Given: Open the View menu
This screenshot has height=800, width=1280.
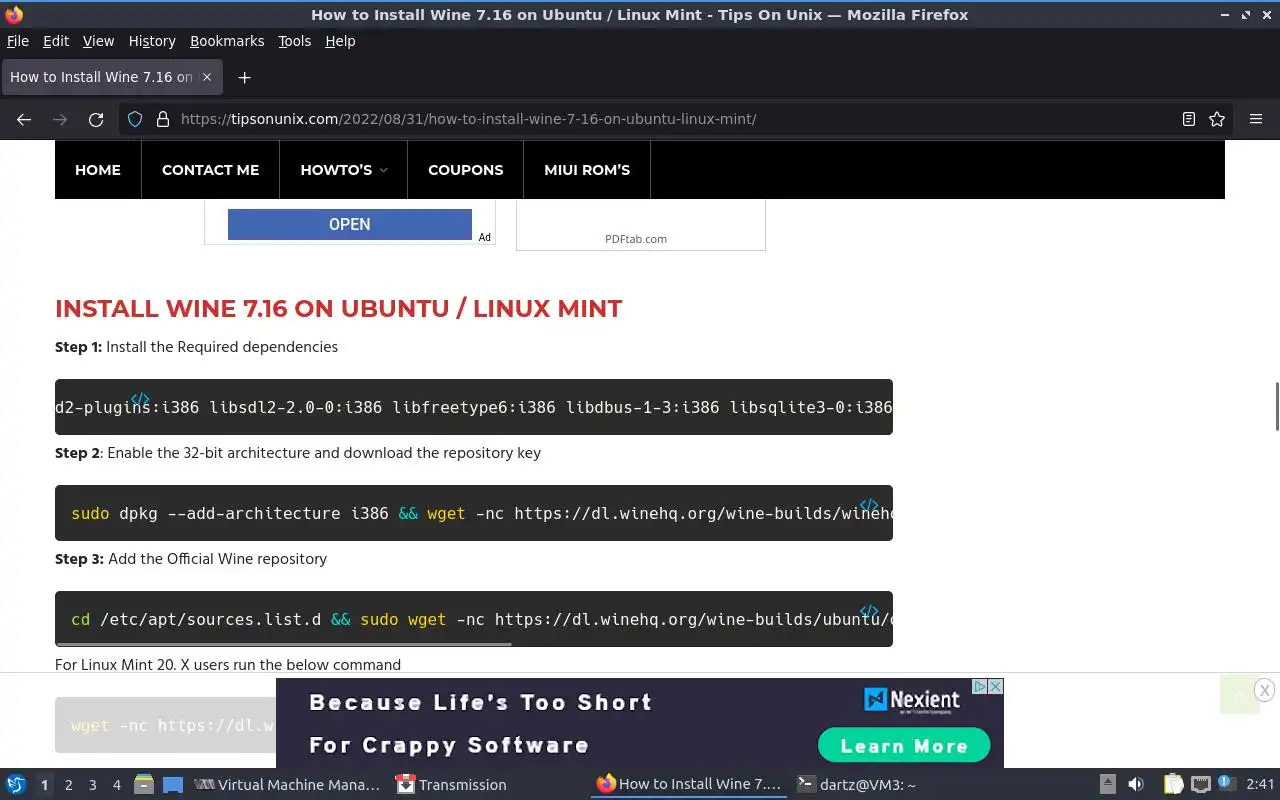Looking at the screenshot, I should [98, 41].
